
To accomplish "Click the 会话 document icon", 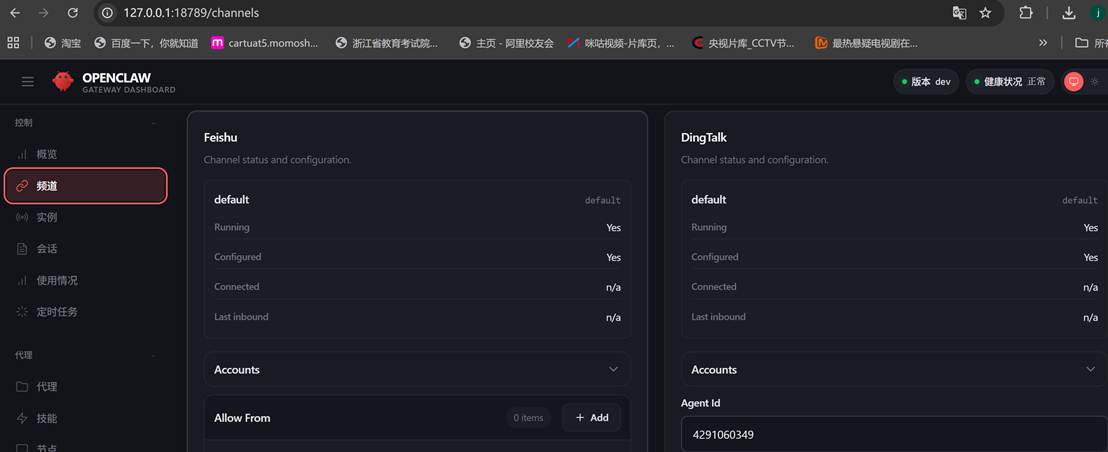I will (22, 249).
